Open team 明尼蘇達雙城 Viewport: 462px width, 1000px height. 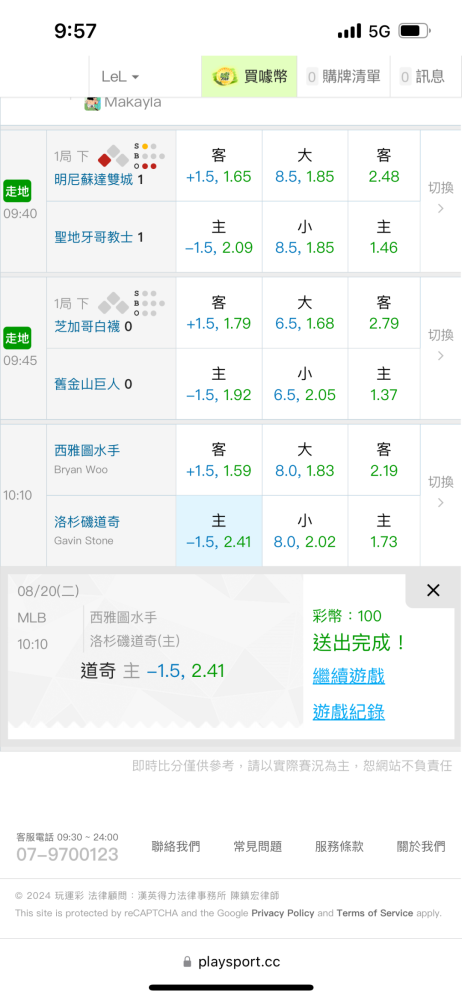coord(94,180)
